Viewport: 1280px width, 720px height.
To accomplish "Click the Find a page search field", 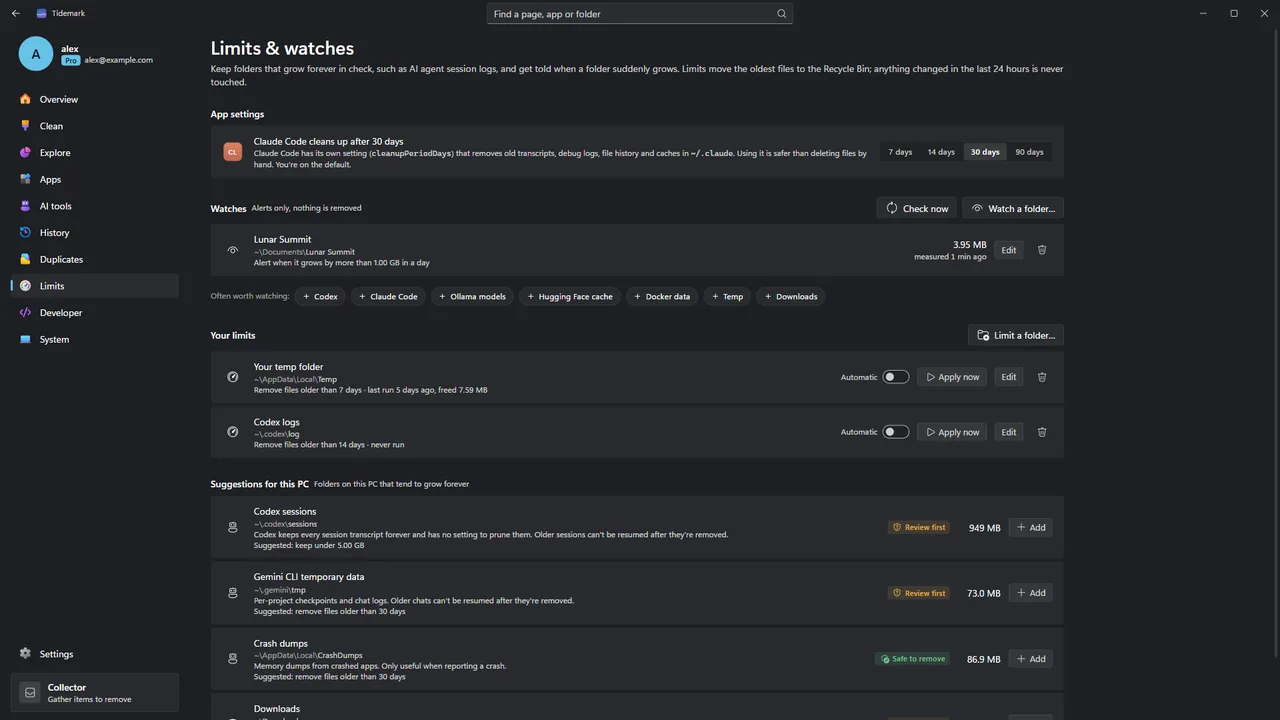I will point(640,14).
